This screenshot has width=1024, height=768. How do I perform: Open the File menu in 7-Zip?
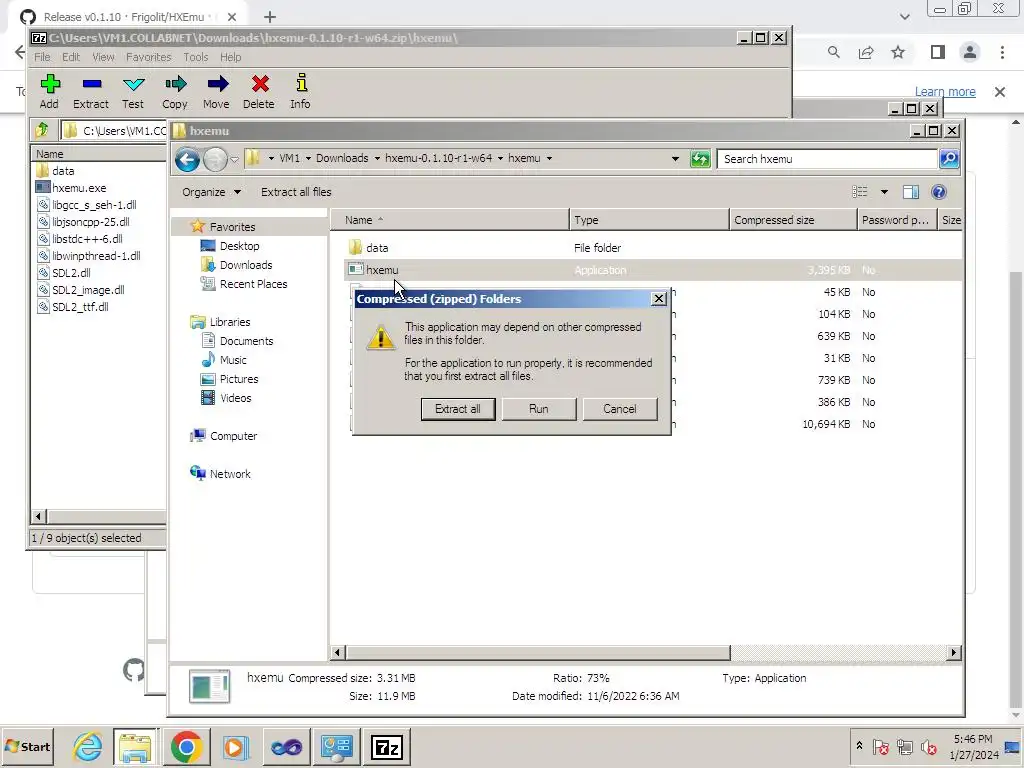pyautogui.click(x=42, y=57)
